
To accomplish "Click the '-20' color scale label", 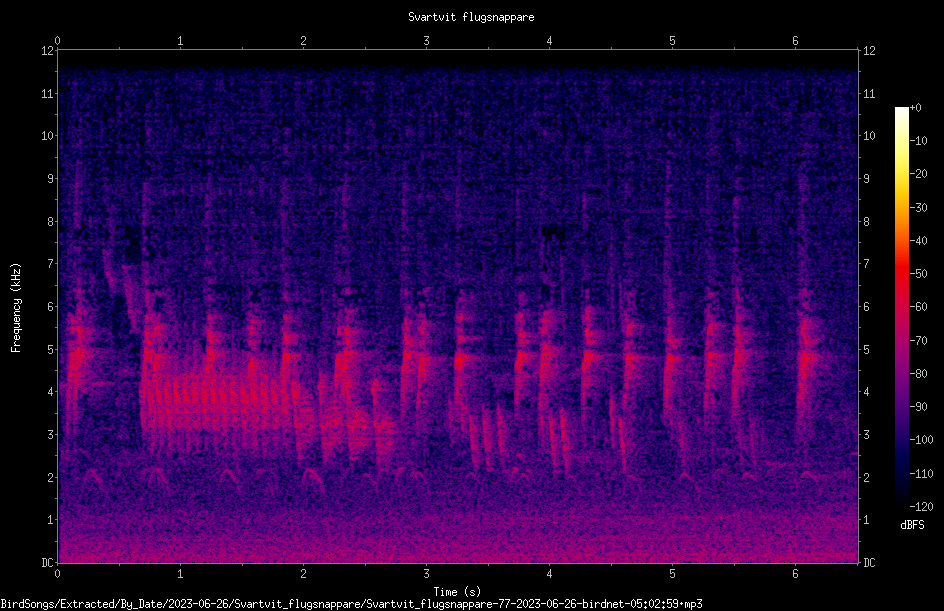I will [918, 174].
